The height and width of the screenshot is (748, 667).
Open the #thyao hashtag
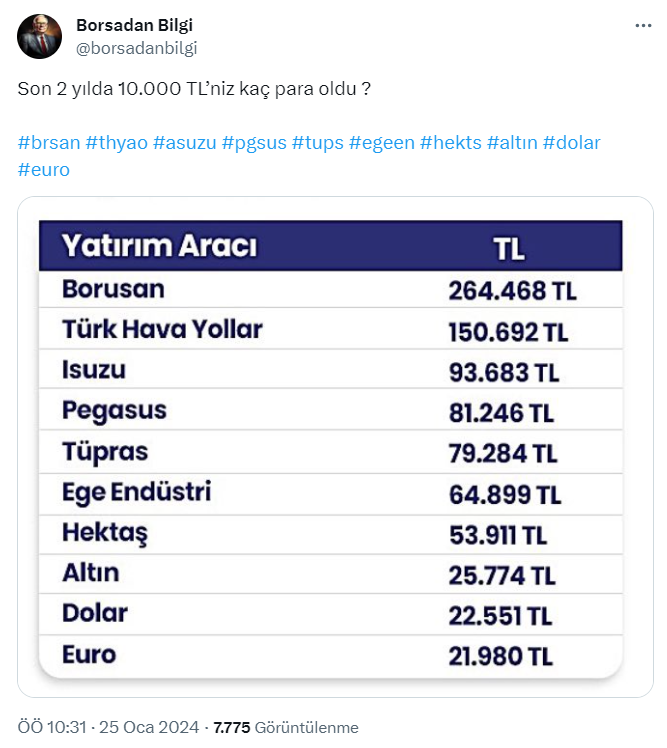[x=116, y=143]
